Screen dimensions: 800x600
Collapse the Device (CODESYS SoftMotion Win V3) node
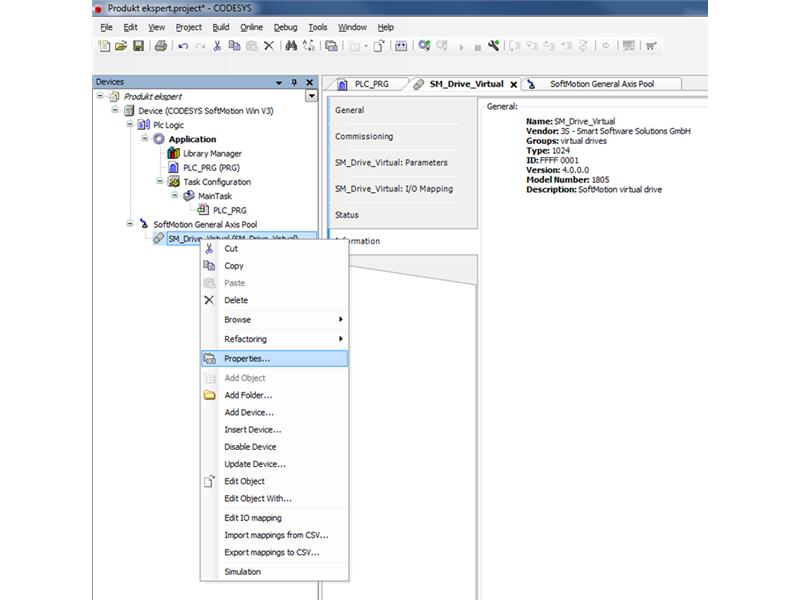[x=115, y=110]
